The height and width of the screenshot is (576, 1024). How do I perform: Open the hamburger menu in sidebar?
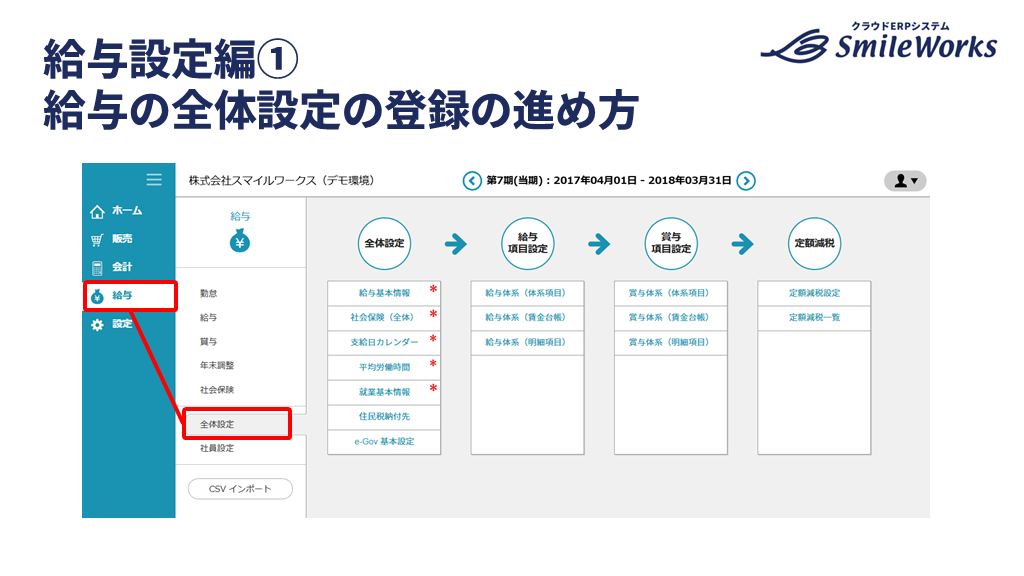pos(154,180)
